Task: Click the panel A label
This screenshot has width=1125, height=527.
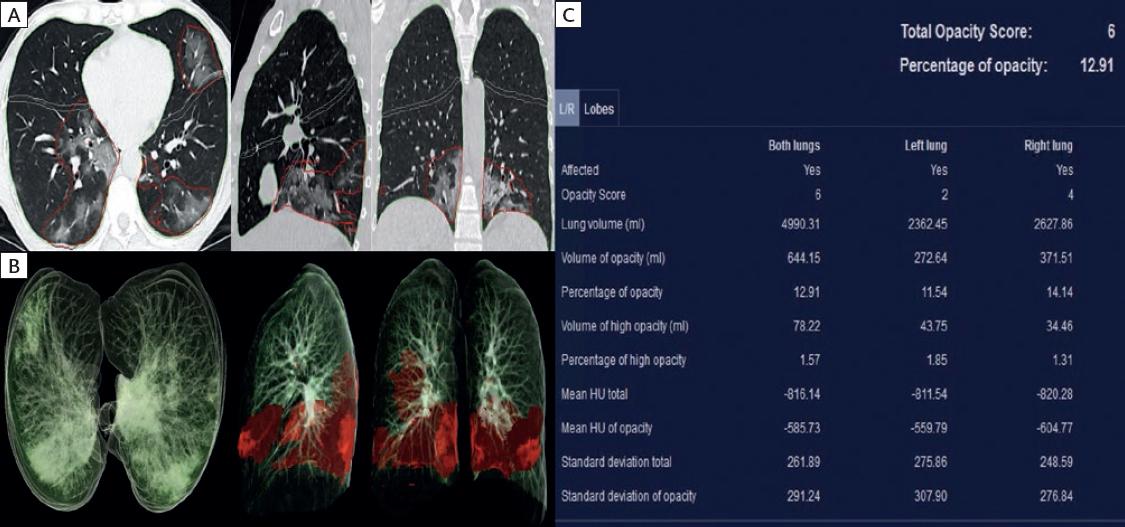Action: pyautogui.click(x=15, y=14)
